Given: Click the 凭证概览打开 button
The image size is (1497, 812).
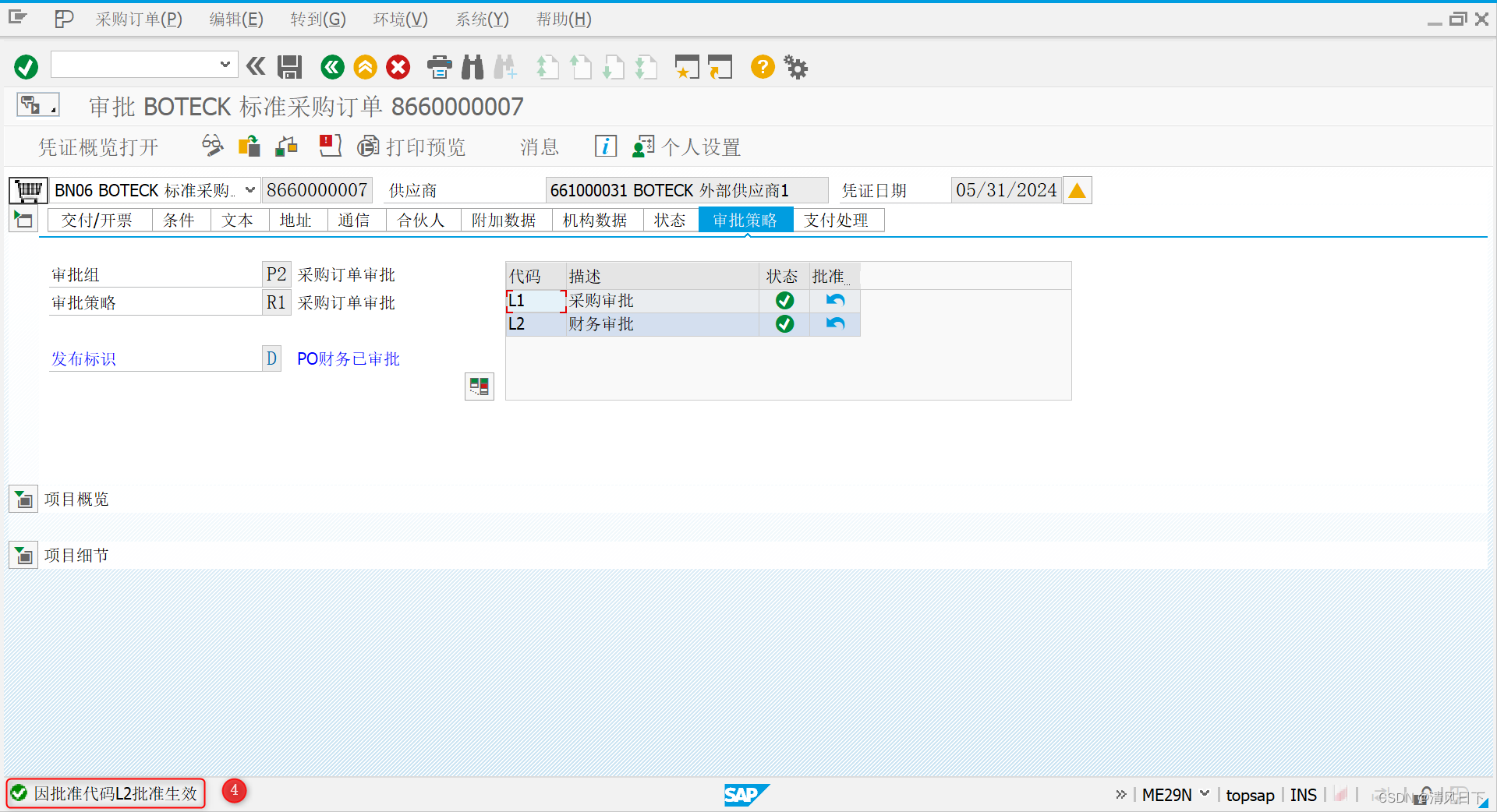Looking at the screenshot, I should 99,147.
